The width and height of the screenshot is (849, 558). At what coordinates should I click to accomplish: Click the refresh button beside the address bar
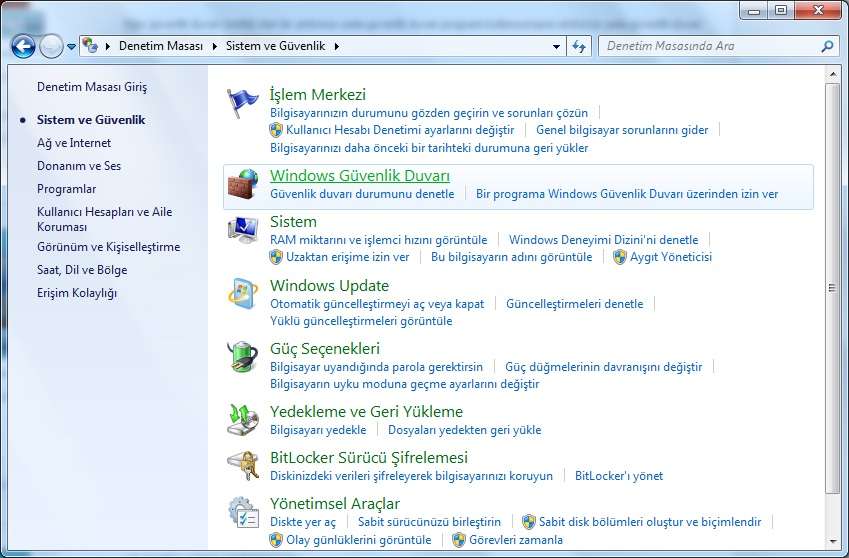tap(579, 47)
